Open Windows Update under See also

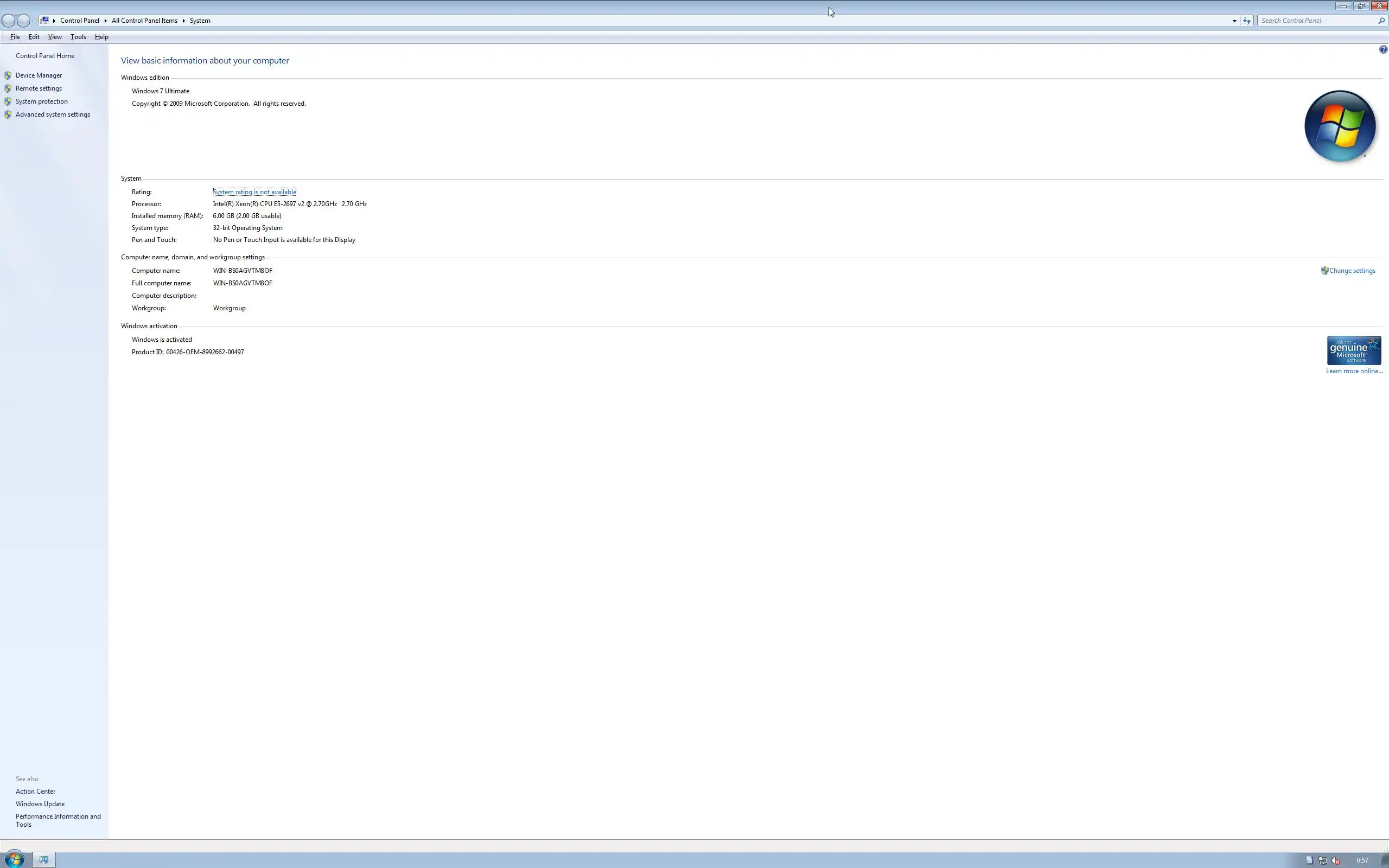click(40, 803)
